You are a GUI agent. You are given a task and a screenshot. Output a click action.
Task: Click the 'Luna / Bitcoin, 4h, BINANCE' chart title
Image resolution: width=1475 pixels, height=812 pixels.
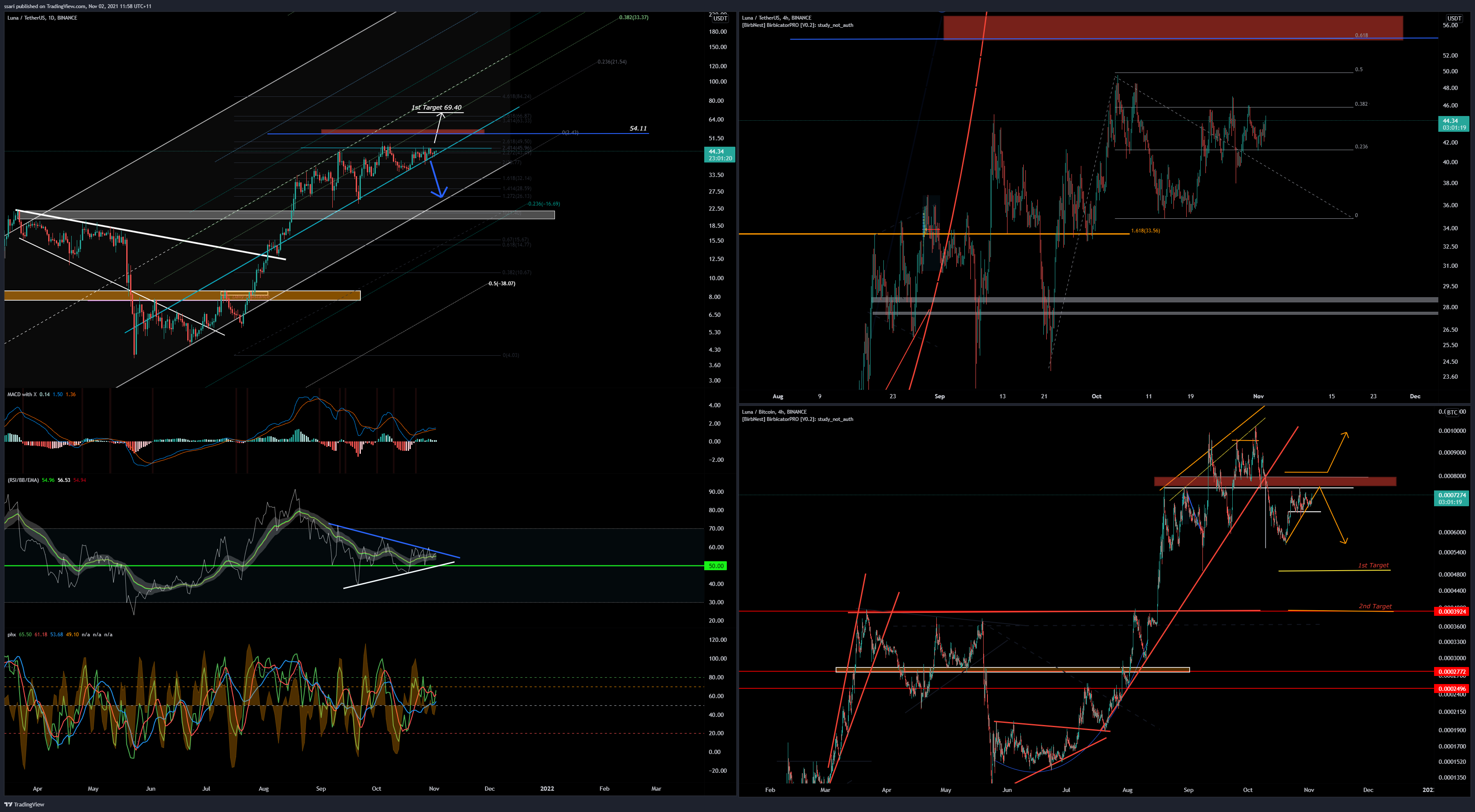(774, 412)
